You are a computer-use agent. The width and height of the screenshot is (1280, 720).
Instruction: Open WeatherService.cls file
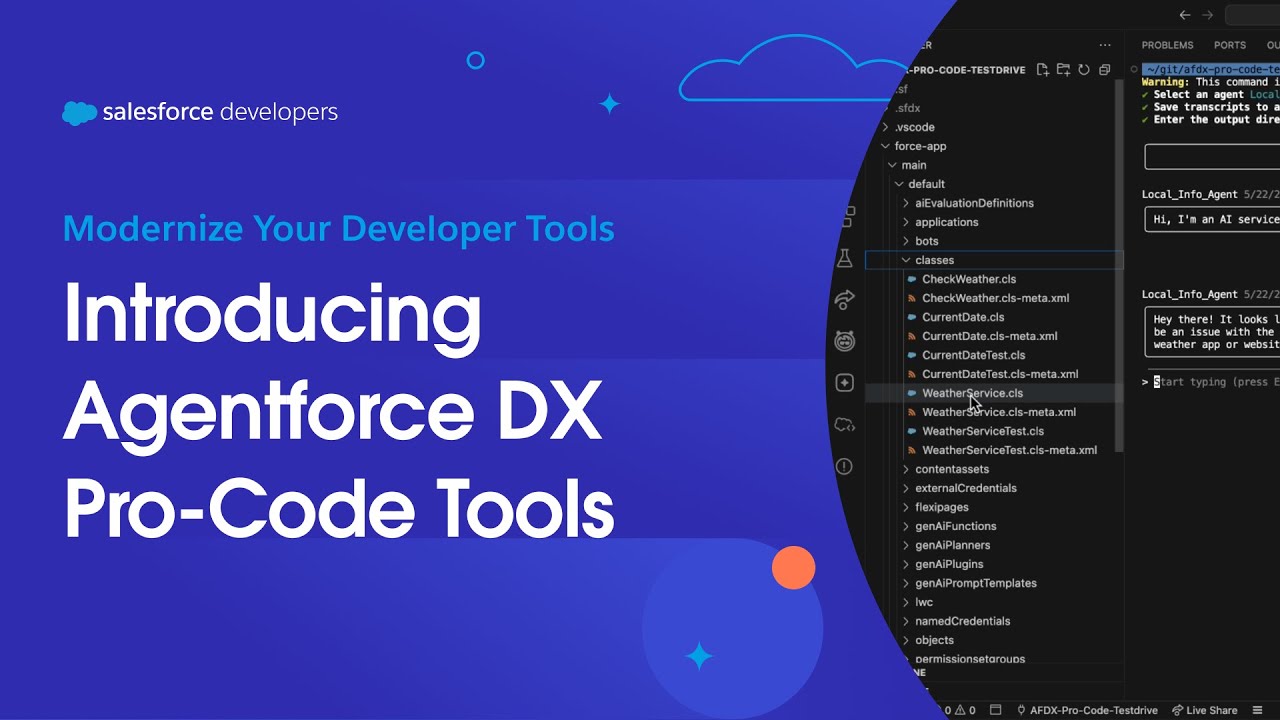(972, 393)
